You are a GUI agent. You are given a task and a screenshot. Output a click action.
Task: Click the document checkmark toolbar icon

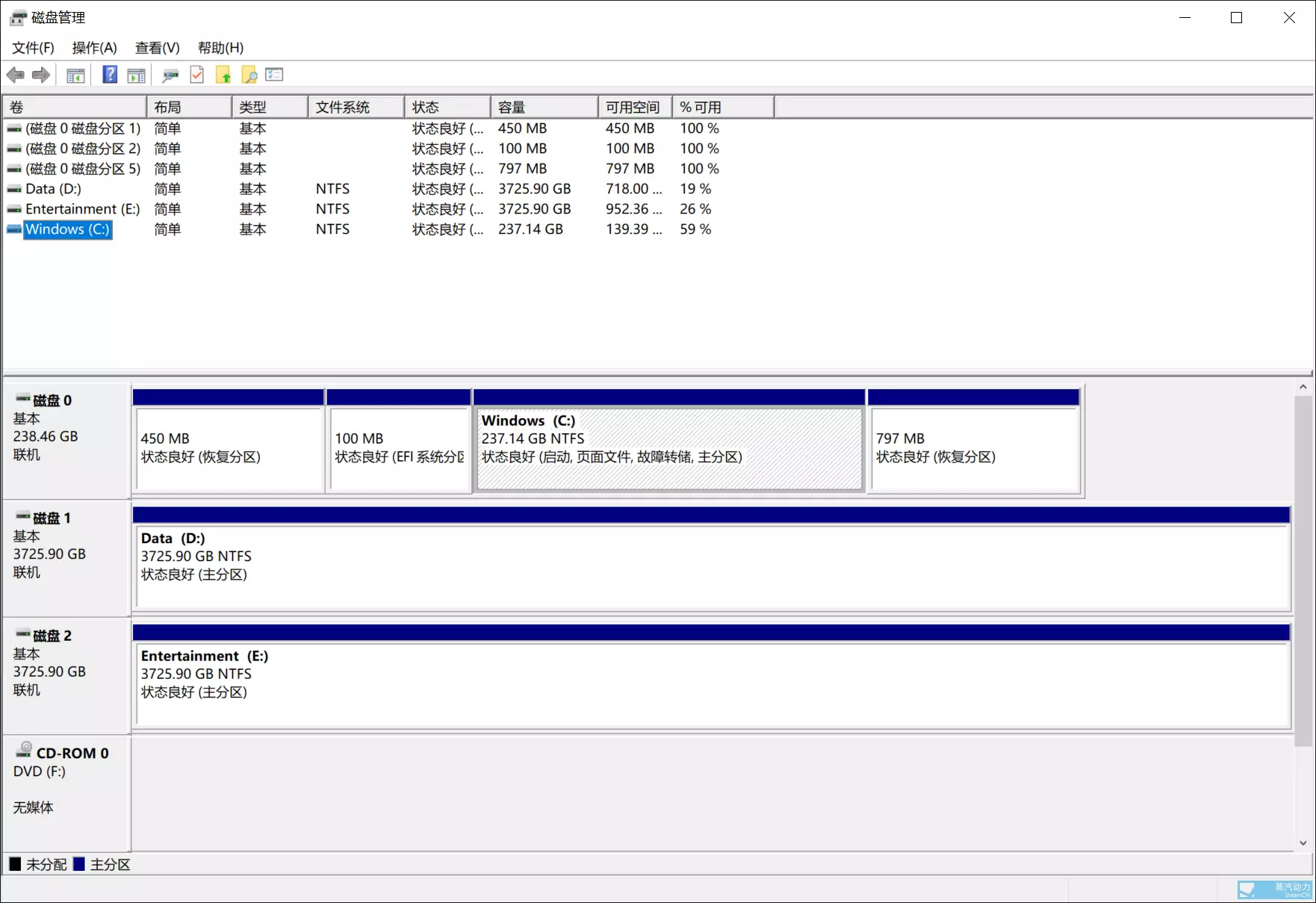click(197, 75)
